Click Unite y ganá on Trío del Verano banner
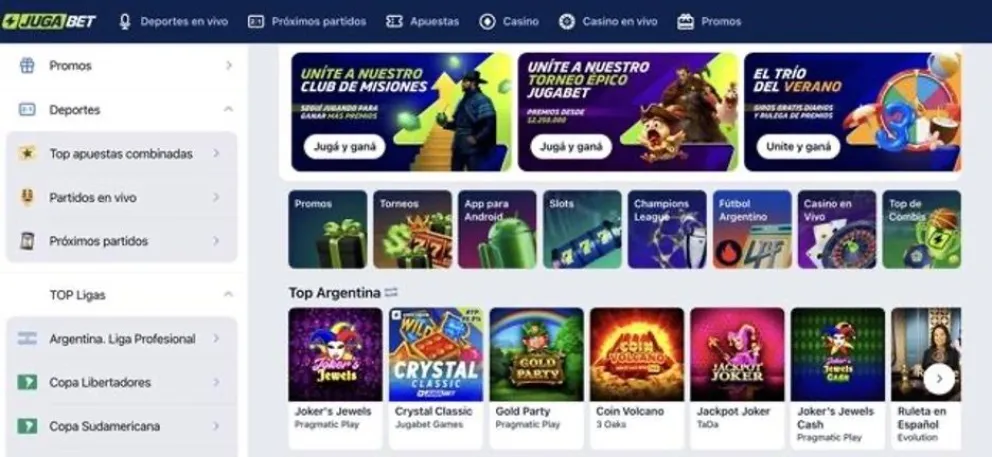This screenshot has width=992, height=457. click(x=798, y=147)
